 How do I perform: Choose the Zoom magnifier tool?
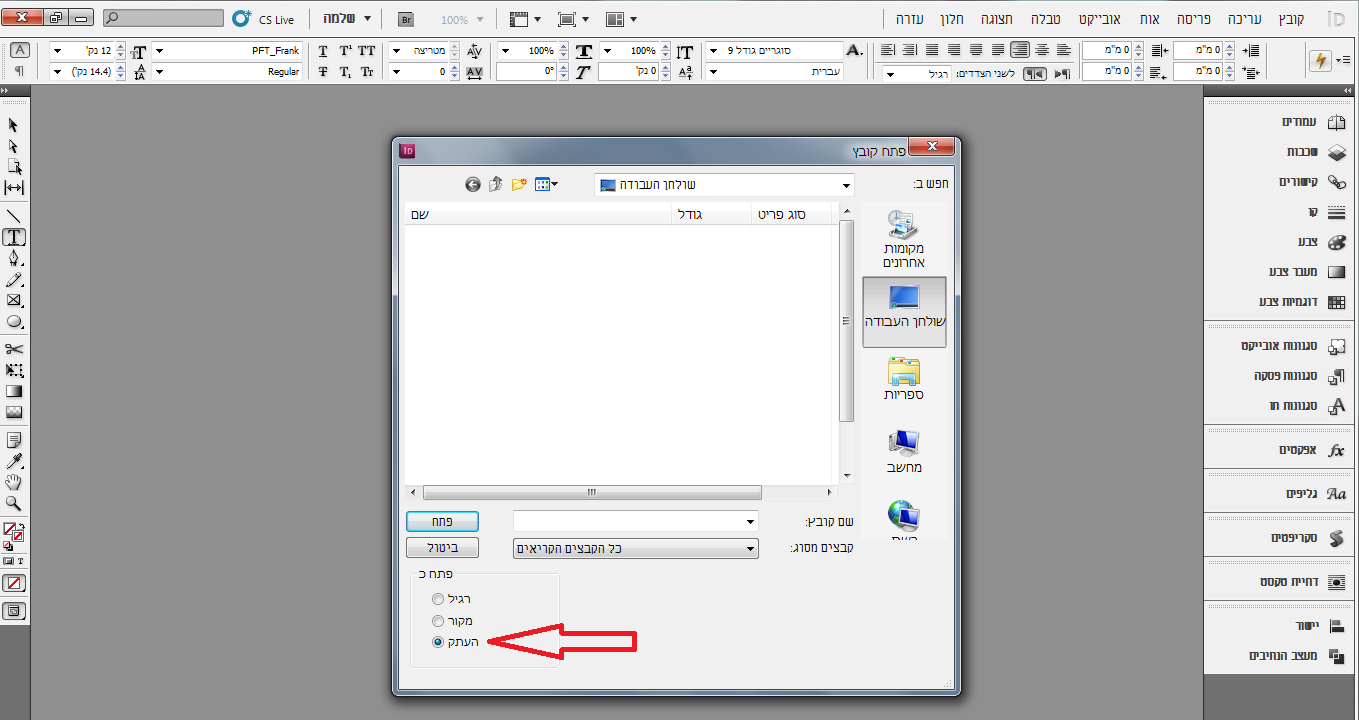click(x=14, y=503)
